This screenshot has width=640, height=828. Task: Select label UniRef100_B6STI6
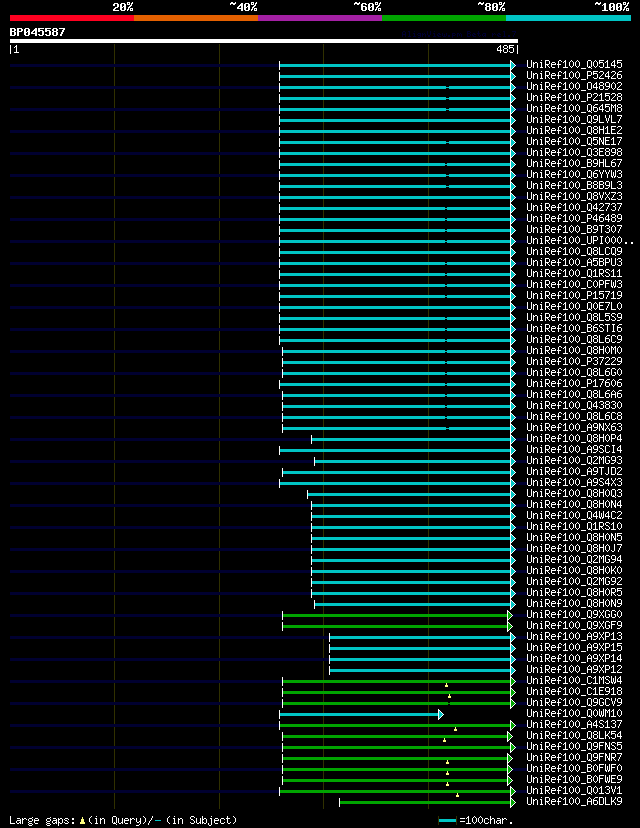click(x=574, y=328)
